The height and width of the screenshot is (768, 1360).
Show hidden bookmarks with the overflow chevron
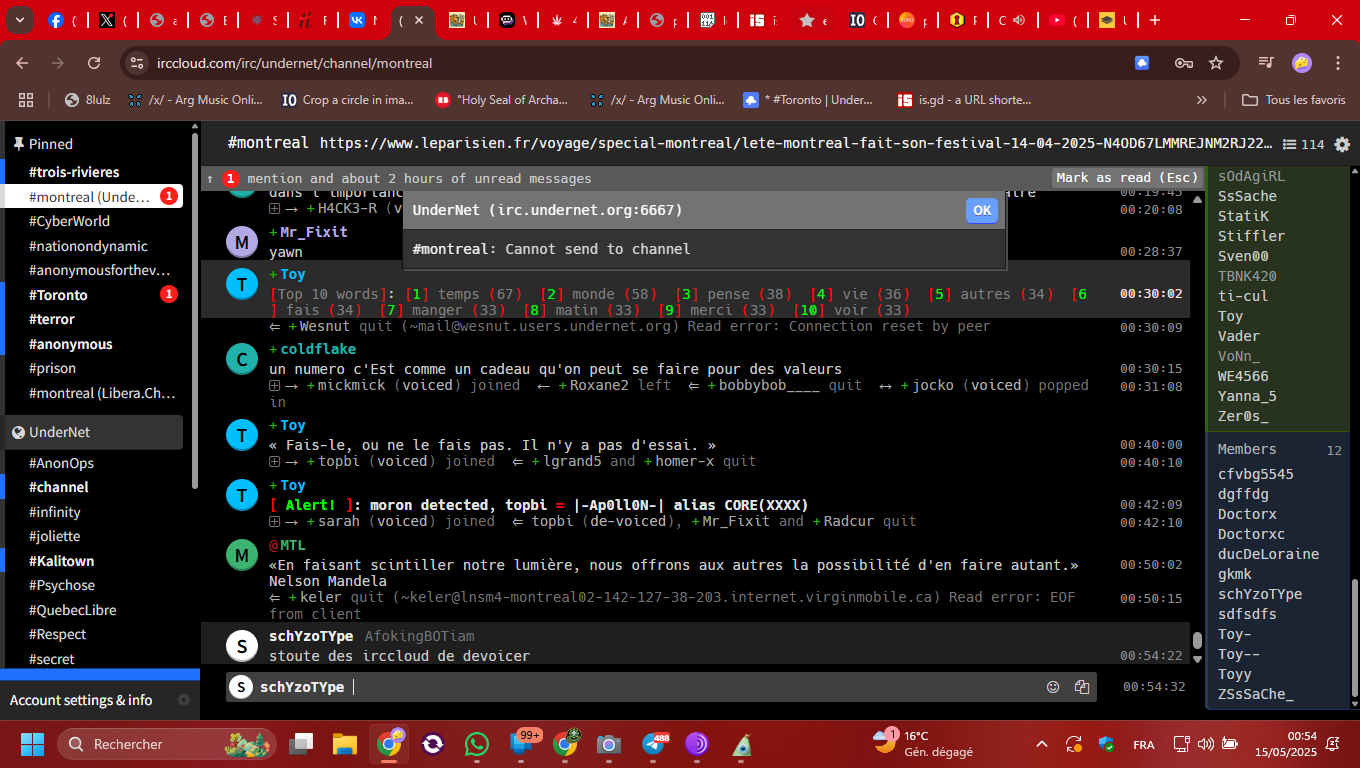[x=1201, y=100]
